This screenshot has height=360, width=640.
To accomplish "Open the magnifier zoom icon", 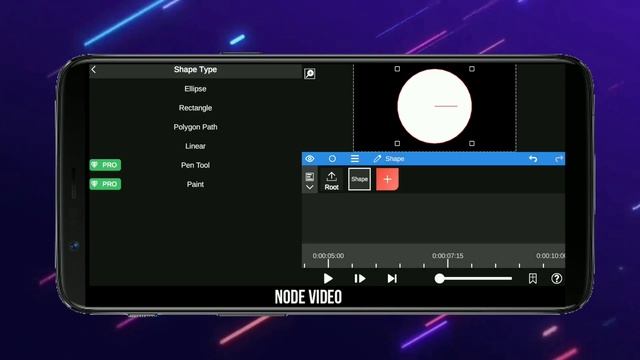I will point(310,74).
